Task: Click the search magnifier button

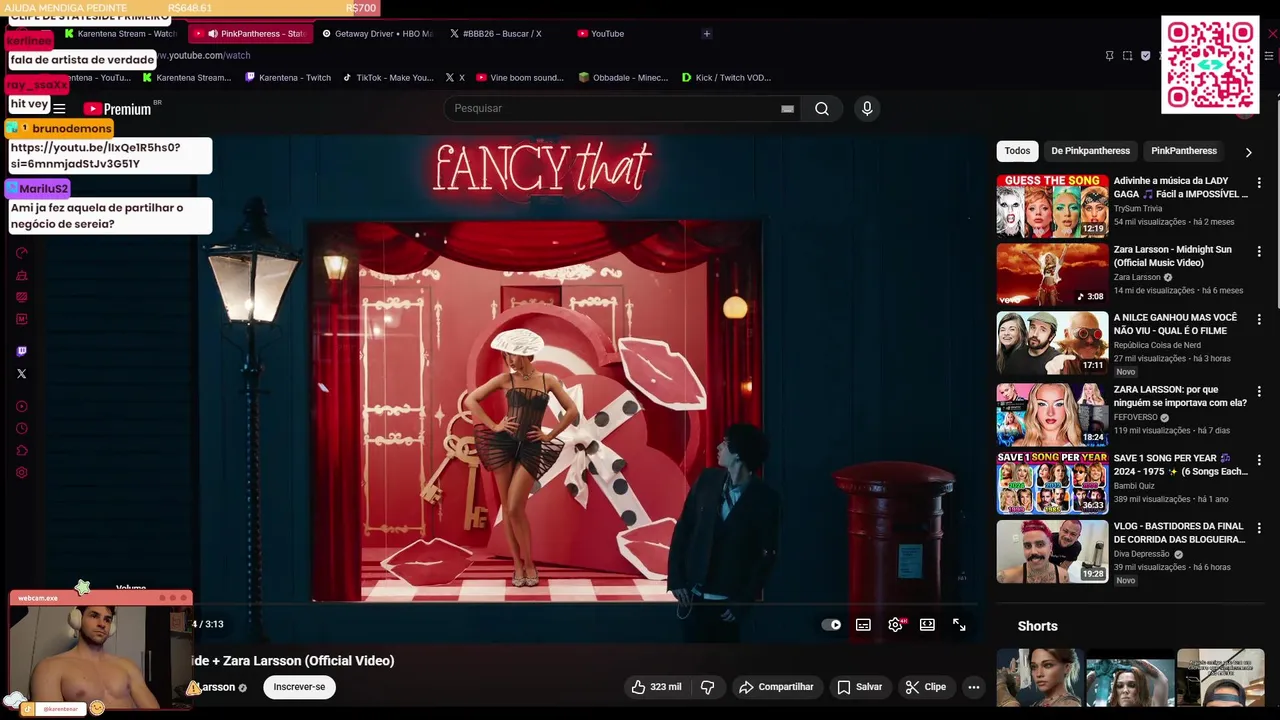Action: coord(821,108)
